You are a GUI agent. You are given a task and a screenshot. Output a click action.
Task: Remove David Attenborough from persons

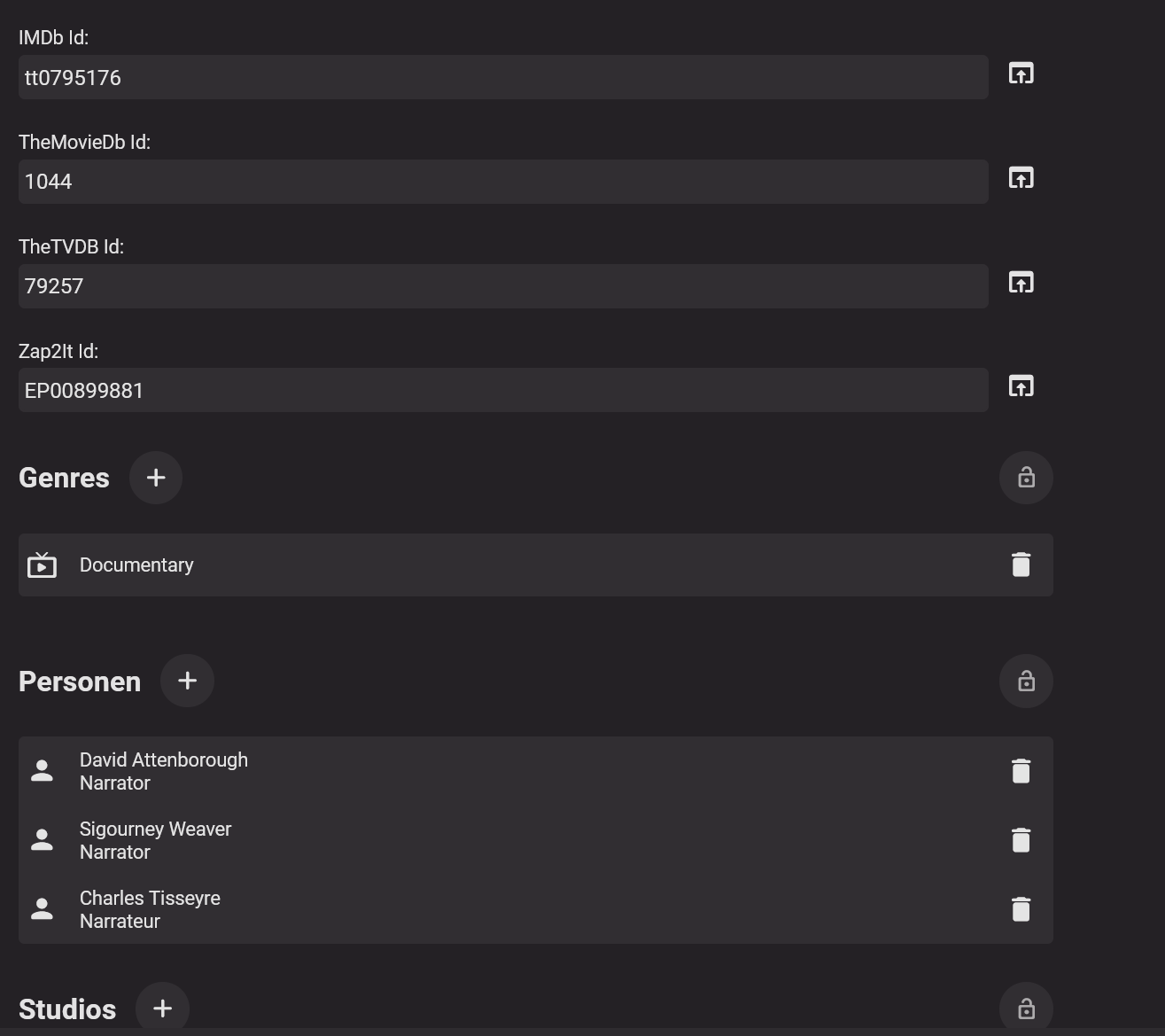(x=1021, y=771)
